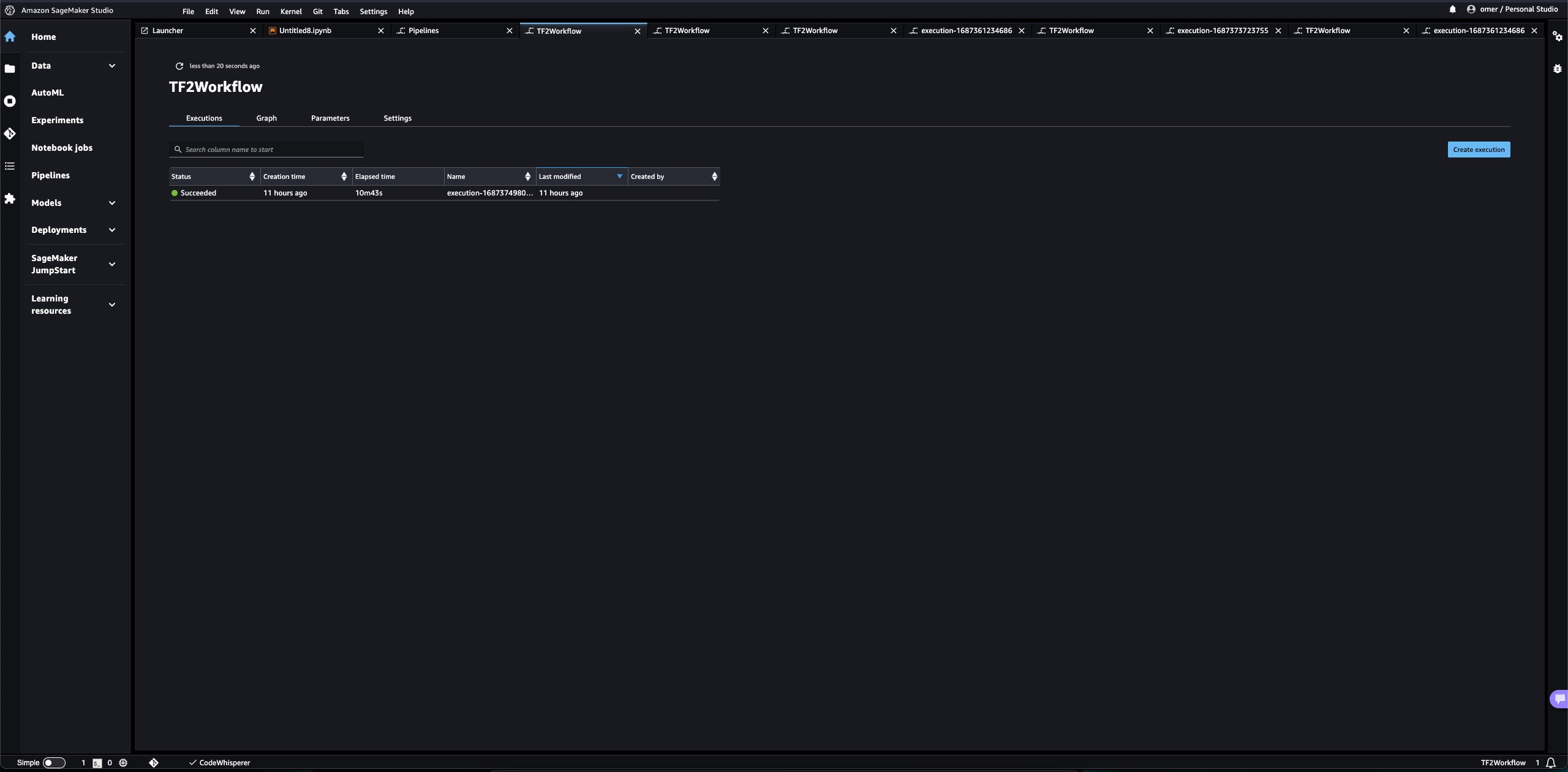Open the Extension Manager puzzle icon
The height and width of the screenshot is (772, 1568).
(10, 199)
